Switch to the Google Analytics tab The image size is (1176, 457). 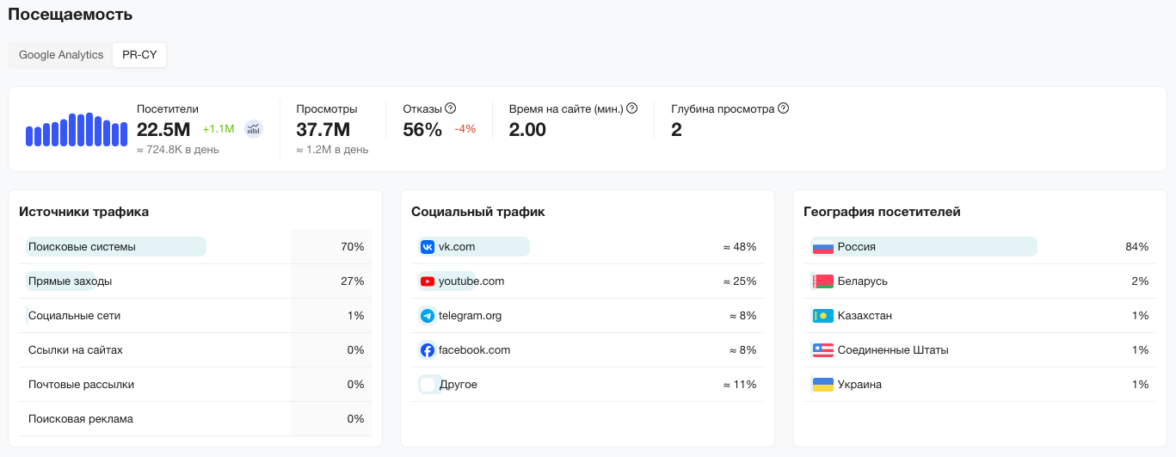(61, 55)
